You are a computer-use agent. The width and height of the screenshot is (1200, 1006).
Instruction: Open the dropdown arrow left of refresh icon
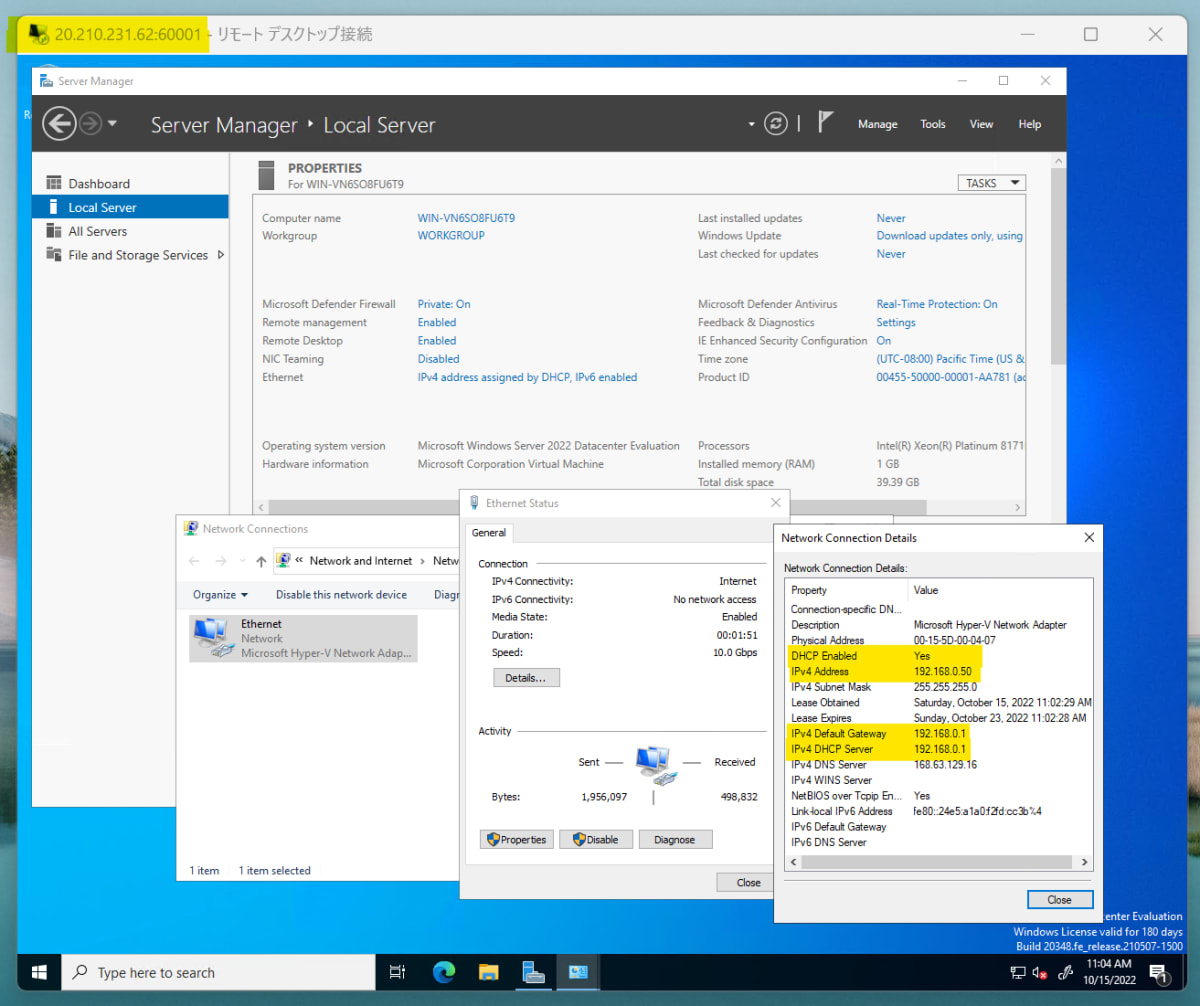(x=751, y=125)
